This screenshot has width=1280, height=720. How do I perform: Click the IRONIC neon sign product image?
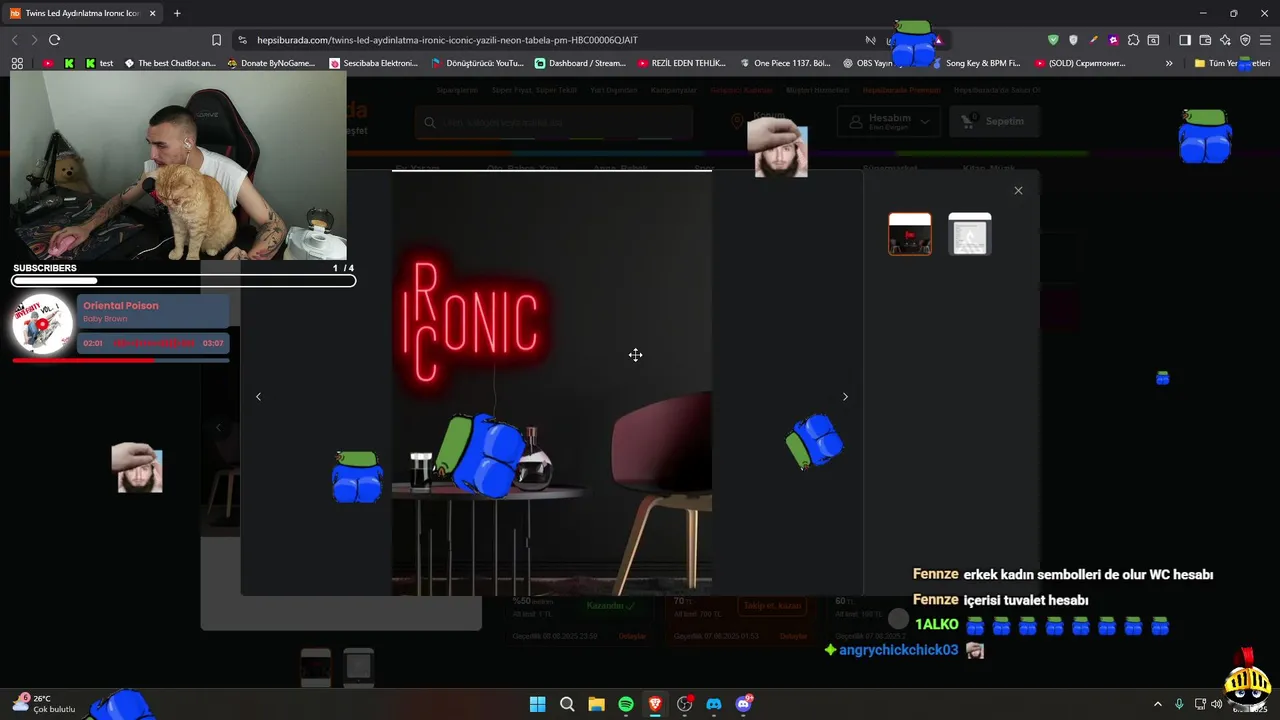[552, 384]
